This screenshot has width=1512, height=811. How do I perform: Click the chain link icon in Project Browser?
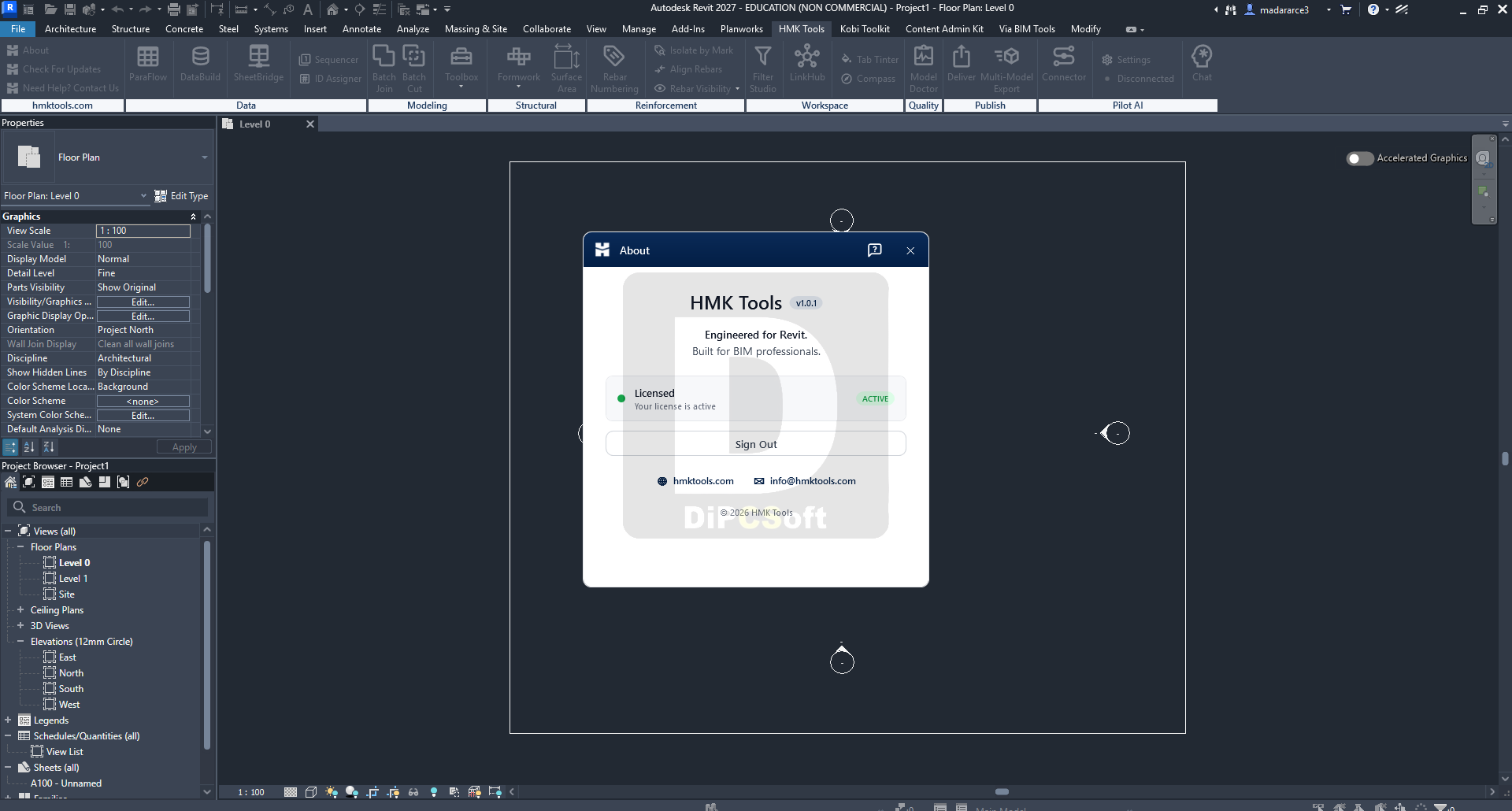(x=143, y=482)
